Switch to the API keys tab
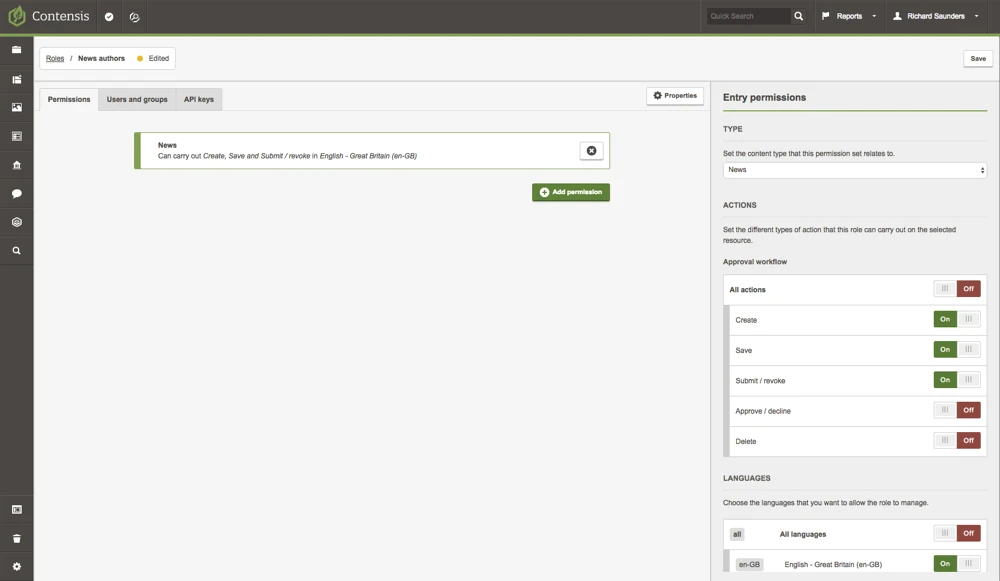Viewport: 1000px width, 581px height. click(x=198, y=99)
